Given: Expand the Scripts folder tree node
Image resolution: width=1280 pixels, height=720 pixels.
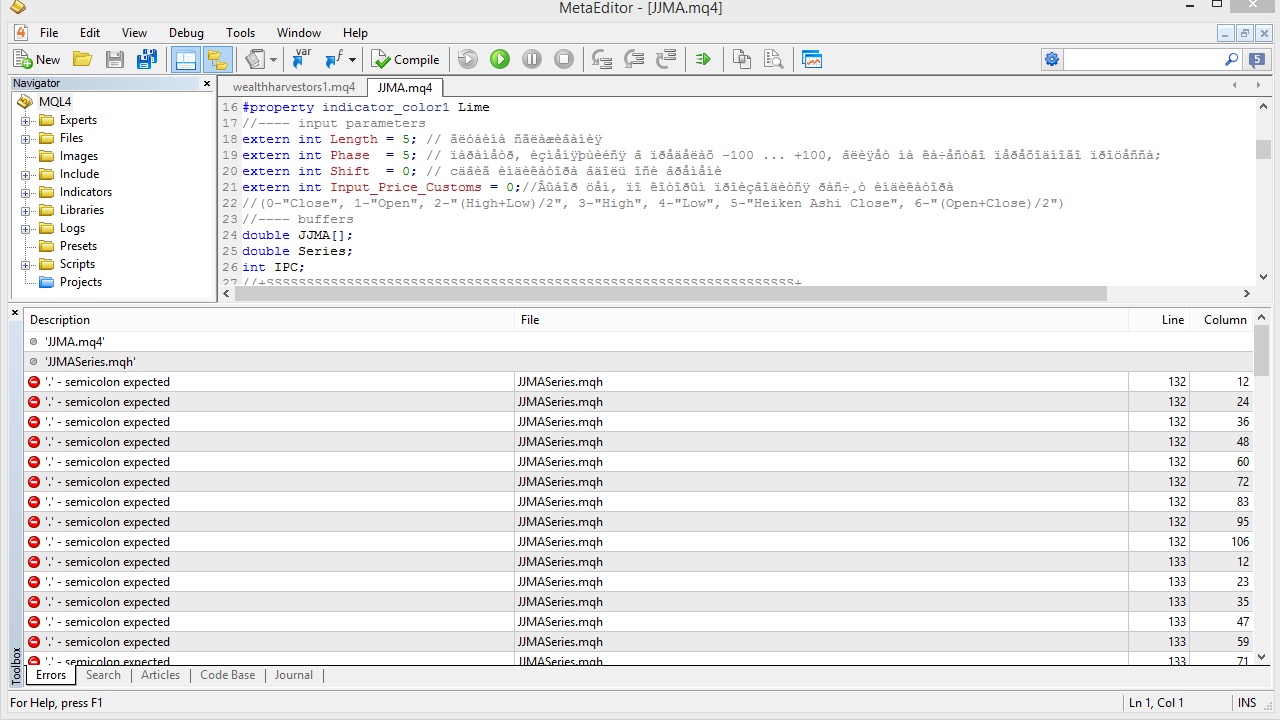Looking at the screenshot, I should 26,264.
